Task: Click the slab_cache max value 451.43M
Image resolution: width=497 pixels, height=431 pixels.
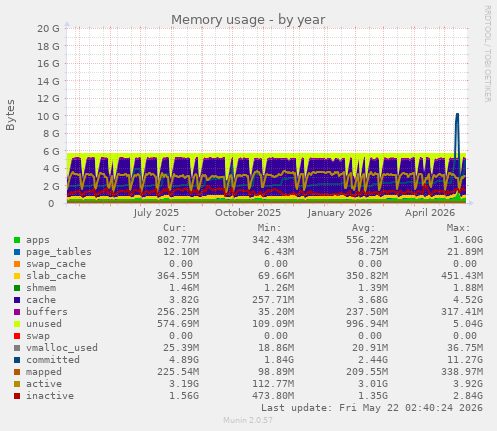Action: [x=462, y=276]
